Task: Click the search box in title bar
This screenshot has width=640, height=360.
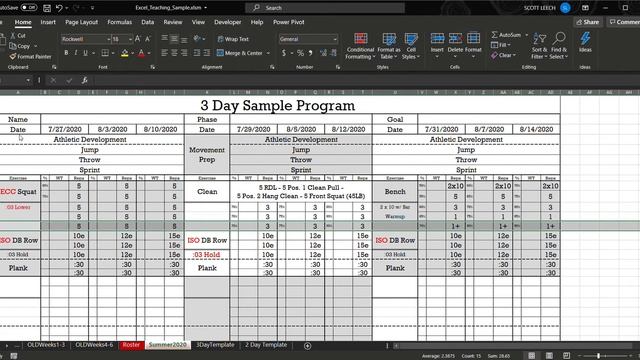Action: click(325, 8)
